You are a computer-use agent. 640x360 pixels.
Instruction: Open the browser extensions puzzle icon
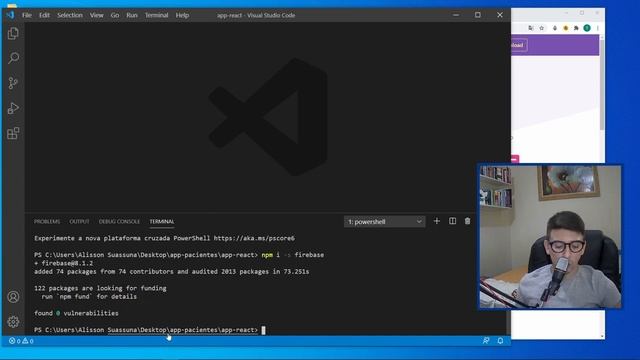(x=576, y=28)
